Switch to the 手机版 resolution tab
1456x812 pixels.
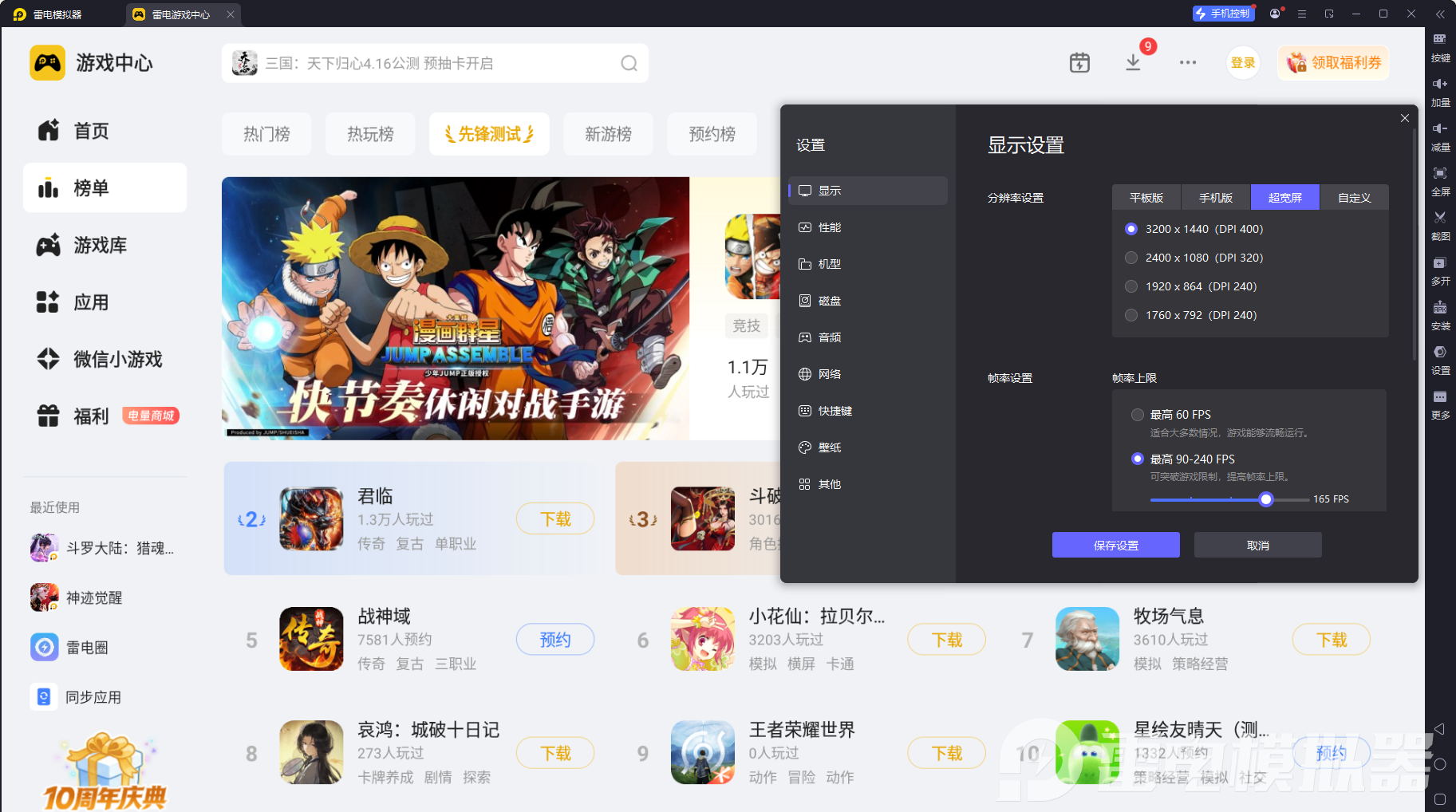click(x=1216, y=198)
